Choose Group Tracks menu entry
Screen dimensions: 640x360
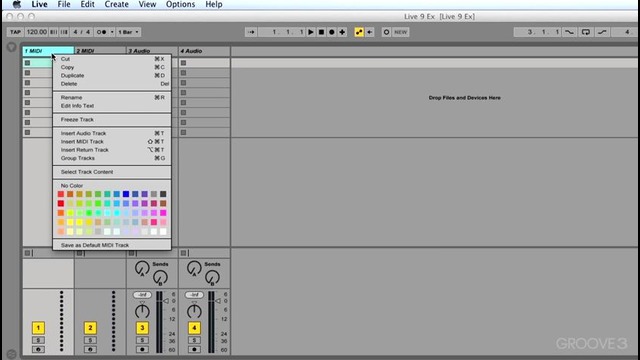[x=112, y=158]
